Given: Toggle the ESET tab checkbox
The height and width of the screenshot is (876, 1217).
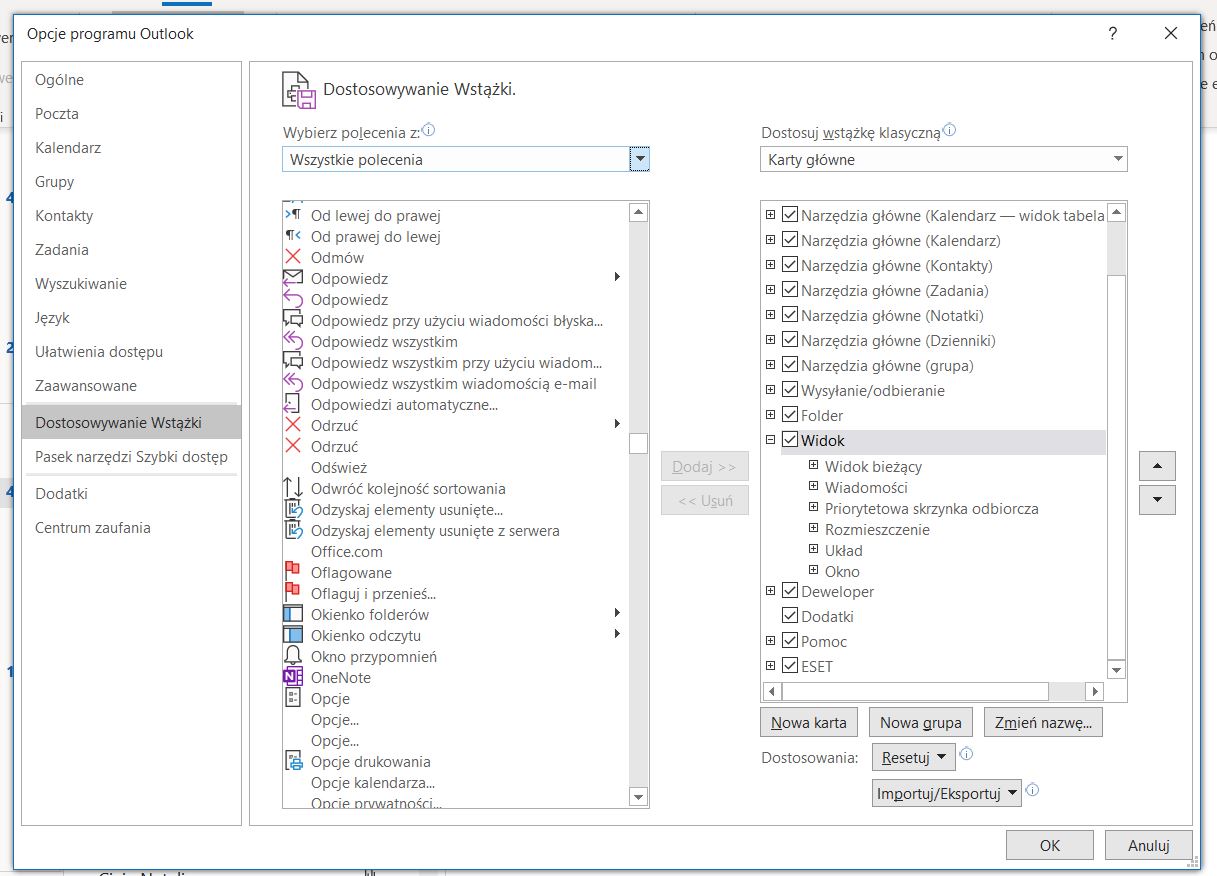Looking at the screenshot, I should click(790, 666).
